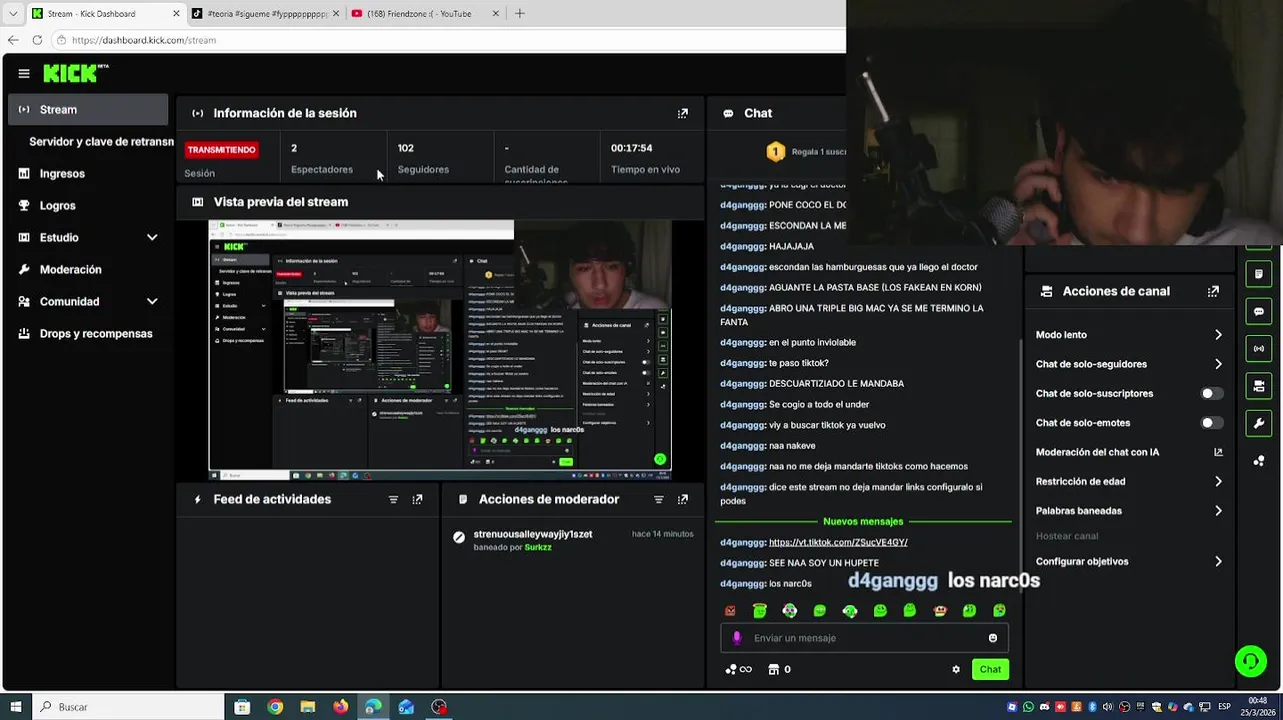Send message with the green Chat button

pos(990,670)
